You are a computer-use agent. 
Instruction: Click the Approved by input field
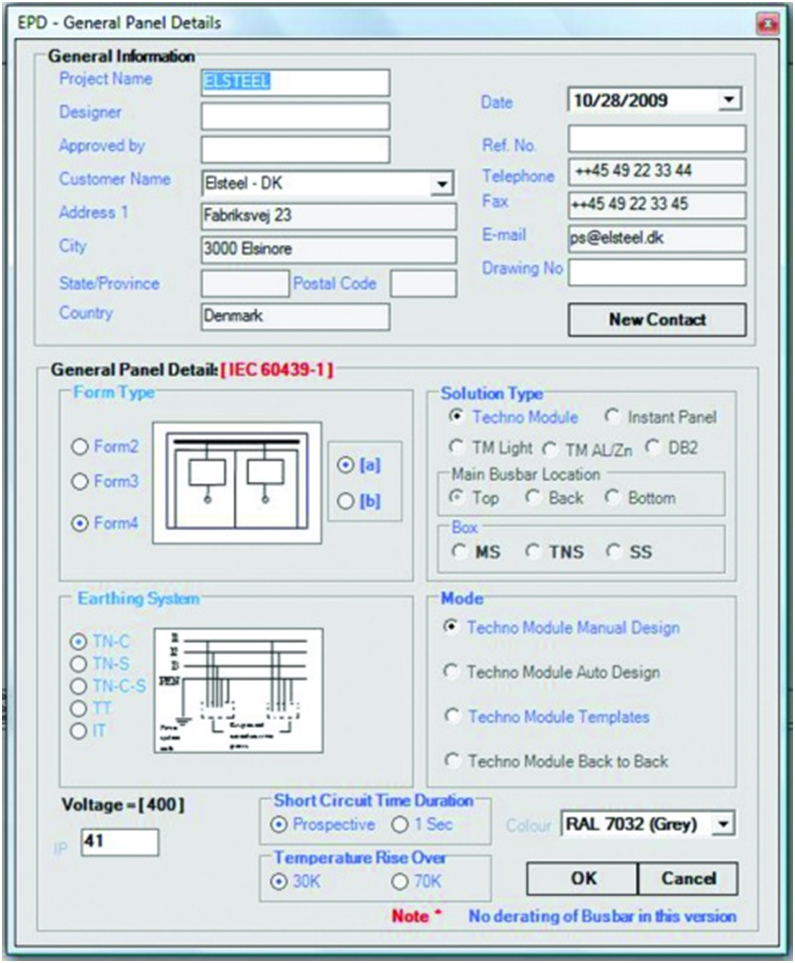pyautogui.click(x=295, y=149)
